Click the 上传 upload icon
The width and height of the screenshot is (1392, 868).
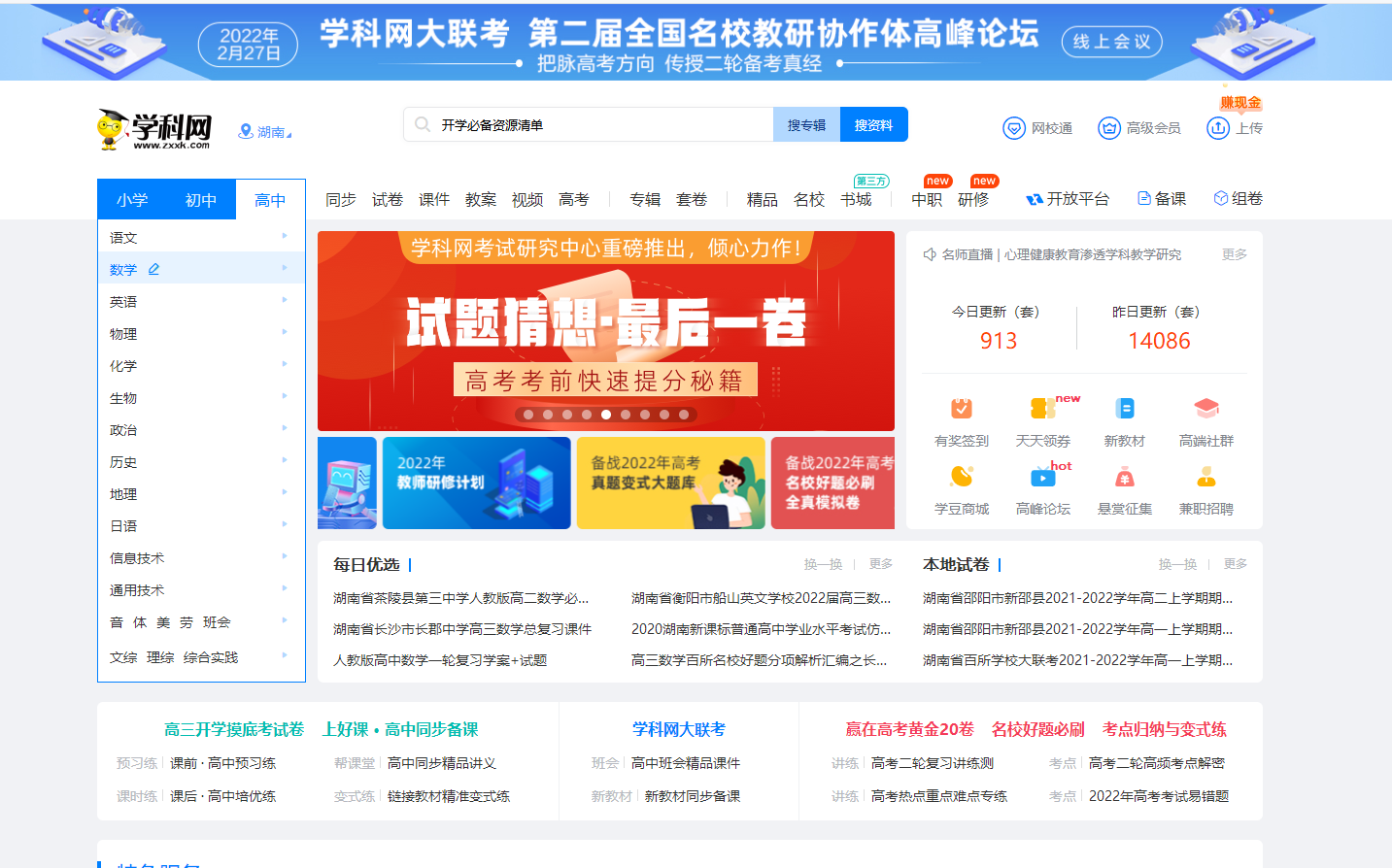[x=1218, y=128]
